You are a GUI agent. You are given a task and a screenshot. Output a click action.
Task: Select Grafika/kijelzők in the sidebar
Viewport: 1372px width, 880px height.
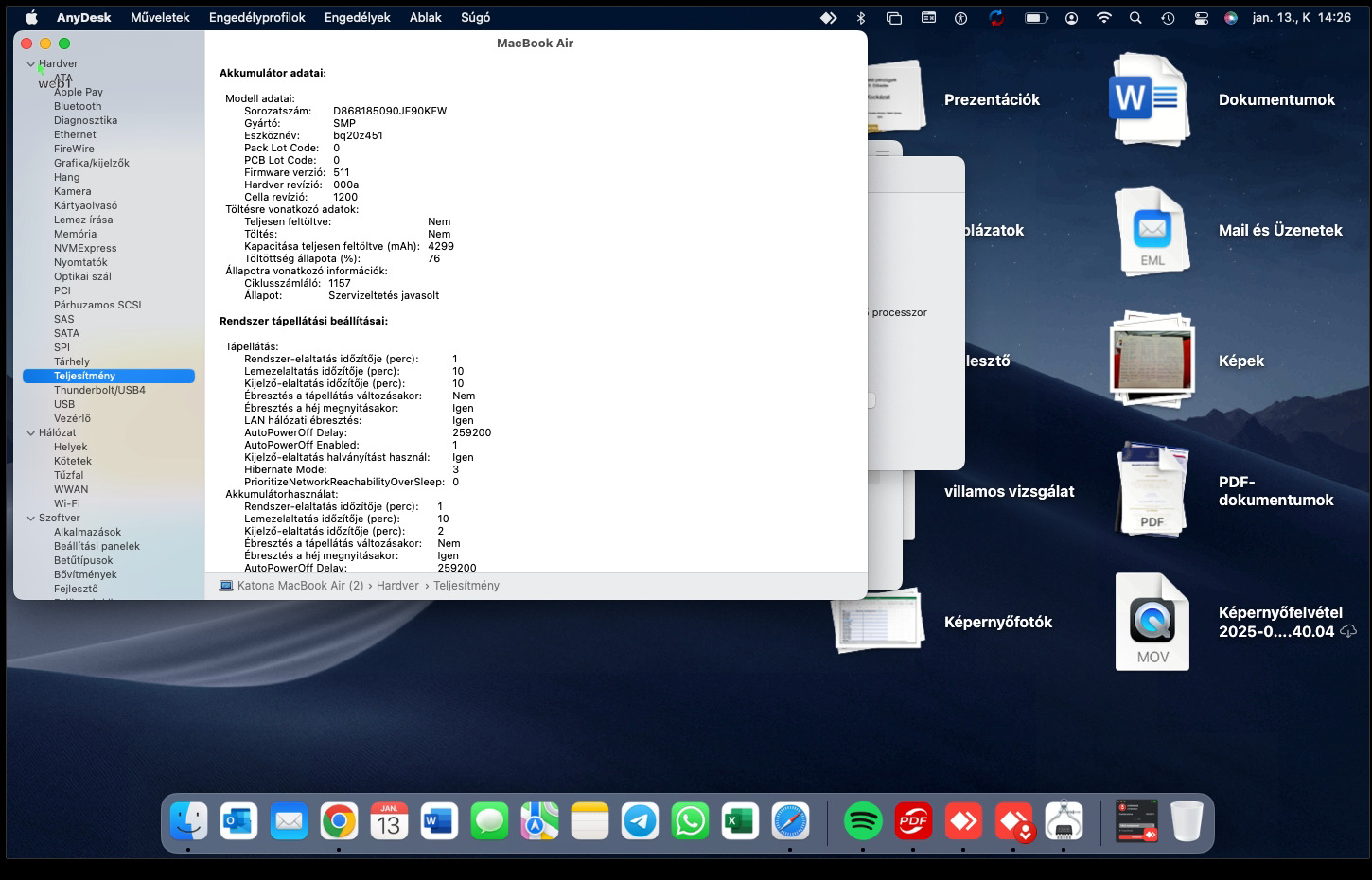click(x=92, y=164)
